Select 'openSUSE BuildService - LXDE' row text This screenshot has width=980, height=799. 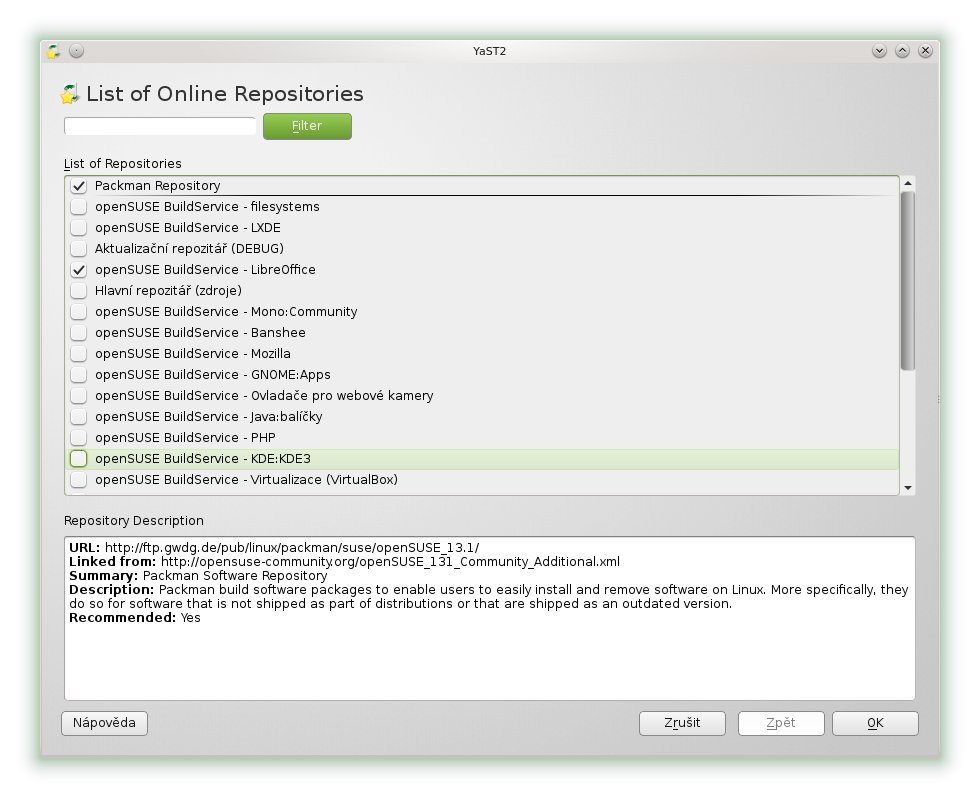click(x=188, y=228)
